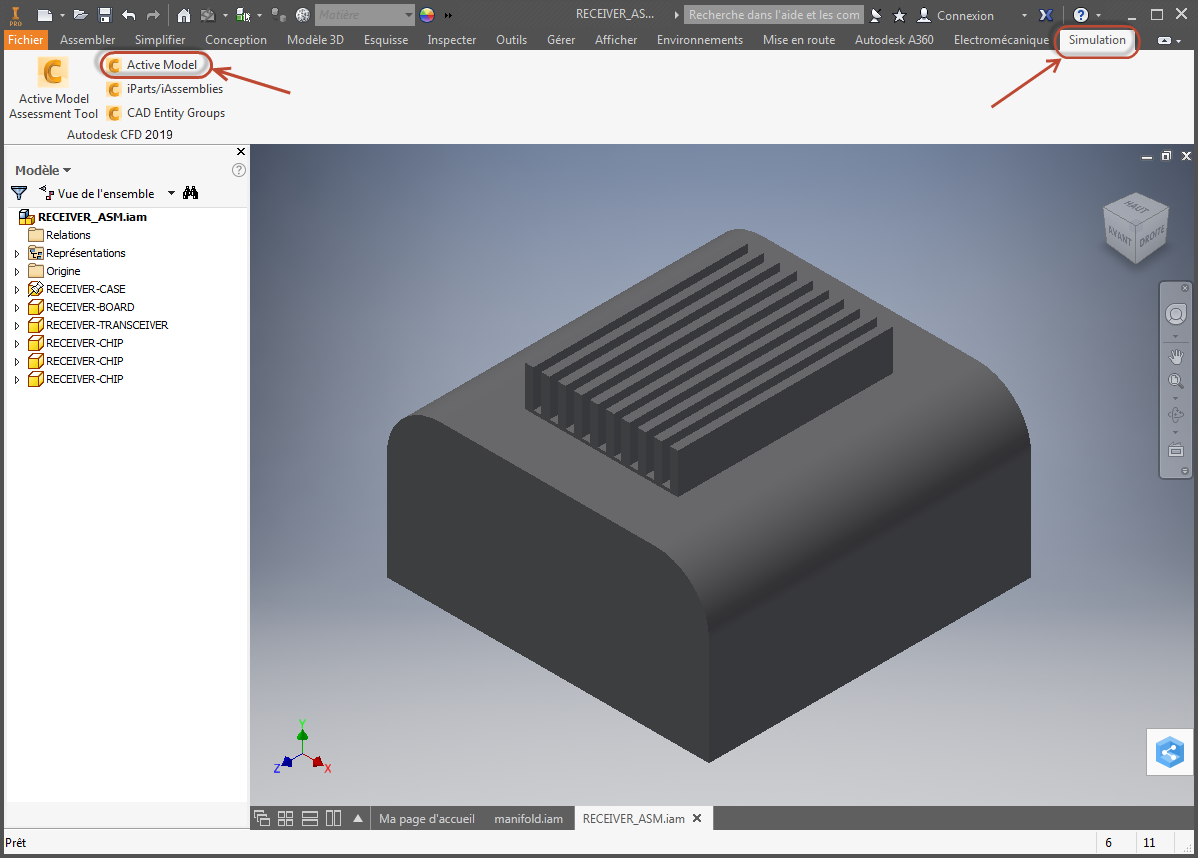The height and width of the screenshot is (858, 1198).
Task: Click the grey linked-cylinders icon in top toolbar
Action: (279, 15)
